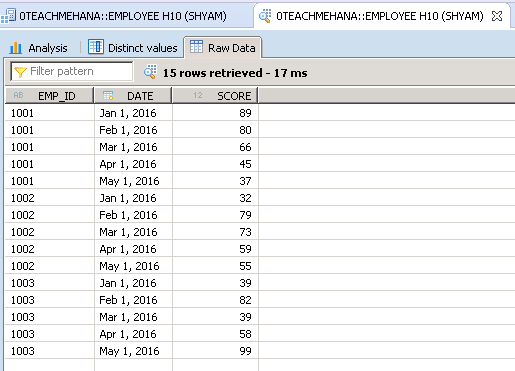Image resolution: width=515 pixels, height=371 pixels.
Task: Open the Distinct values tab
Action: (x=133, y=48)
